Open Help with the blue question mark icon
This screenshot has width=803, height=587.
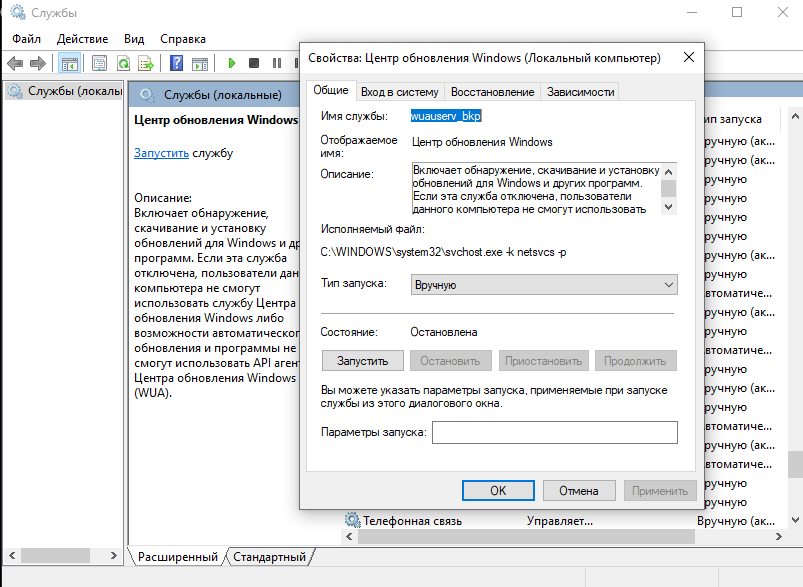coord(177,64)
